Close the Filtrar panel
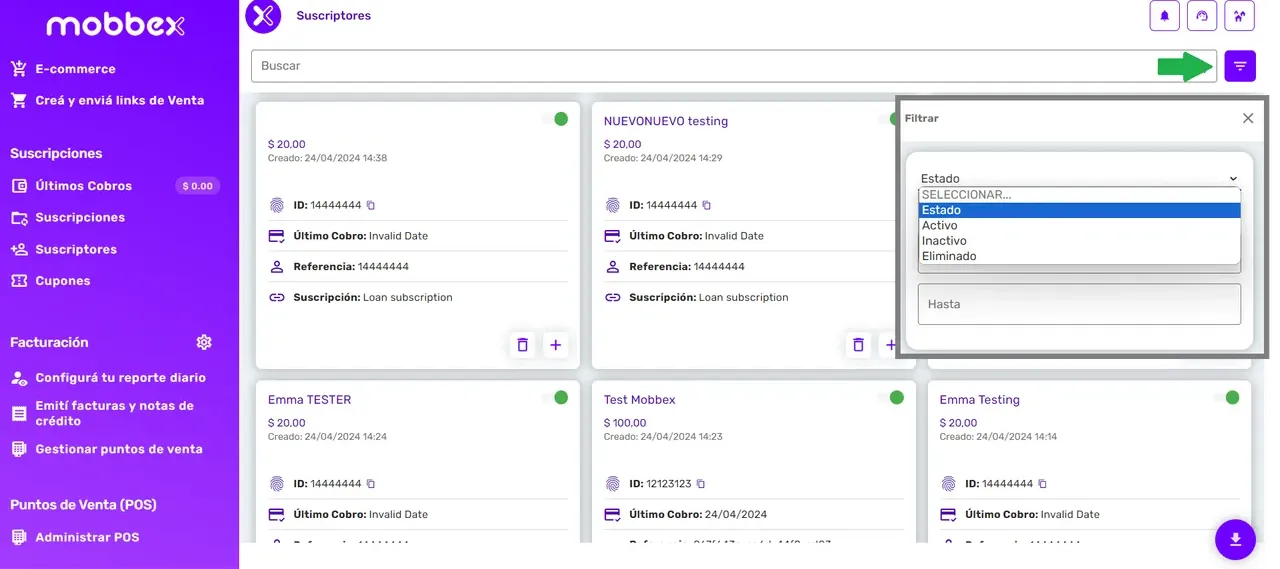The height and width of the screenshot is (569, 1280). tap(1248, 118)
